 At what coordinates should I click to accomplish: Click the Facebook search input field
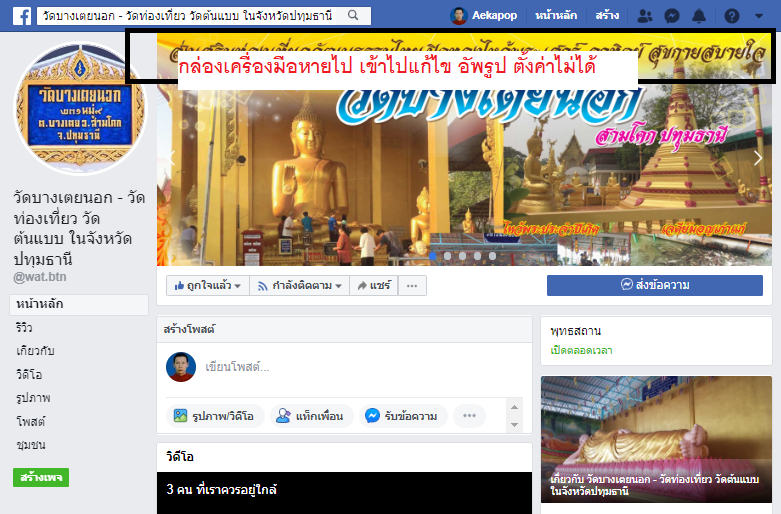pyautogui.click(x=187, y=16)
